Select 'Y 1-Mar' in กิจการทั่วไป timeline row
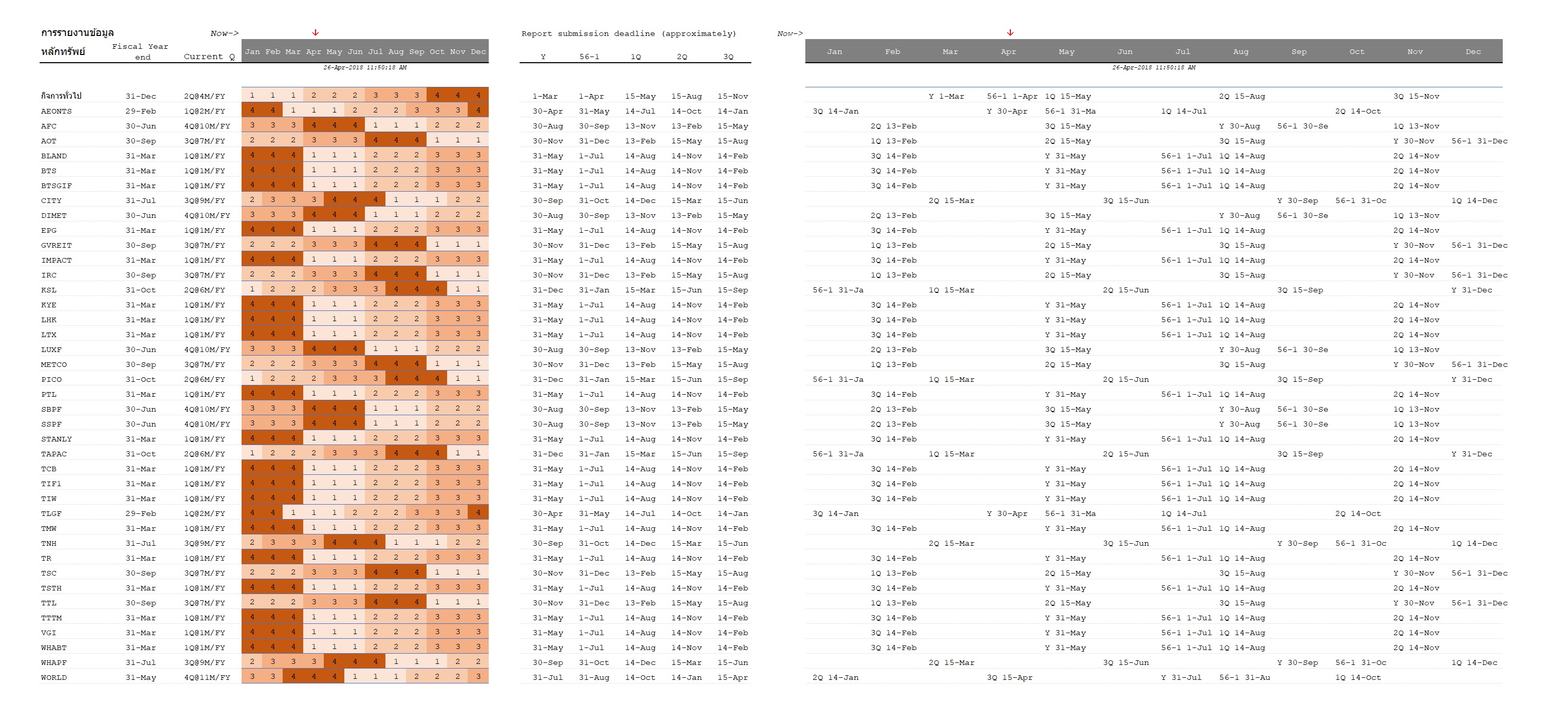The image size is (1568, 703). pos(947,96)
